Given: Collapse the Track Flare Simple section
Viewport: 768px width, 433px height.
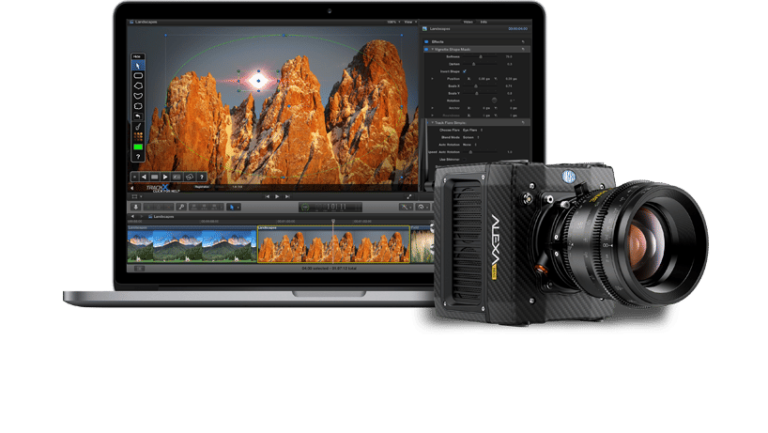Looking at the screenshot, I should pos(432,123).
